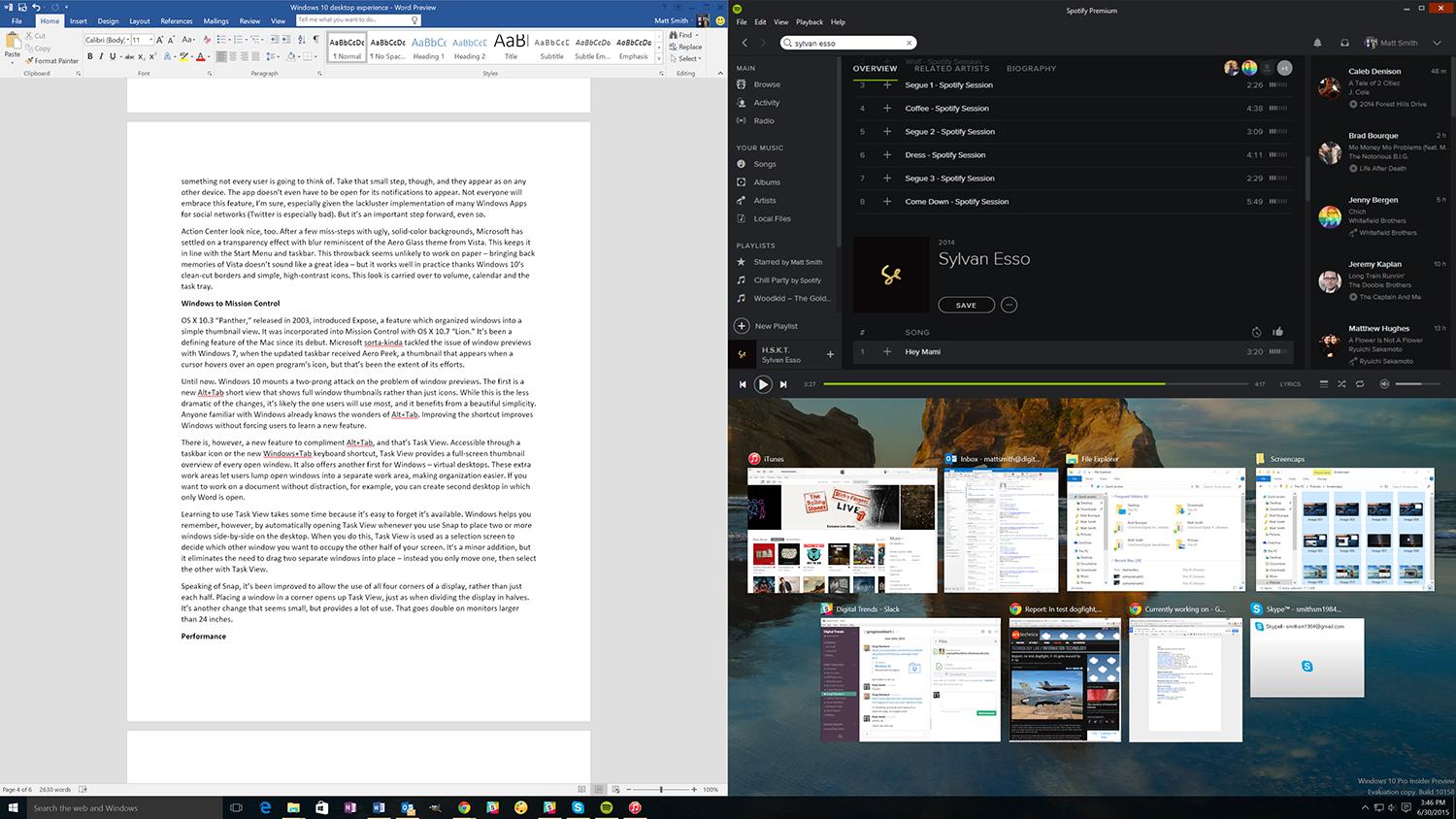1456x819 pixels.
Task: Open the Font dialog launcher
Action: coord(209,73)
